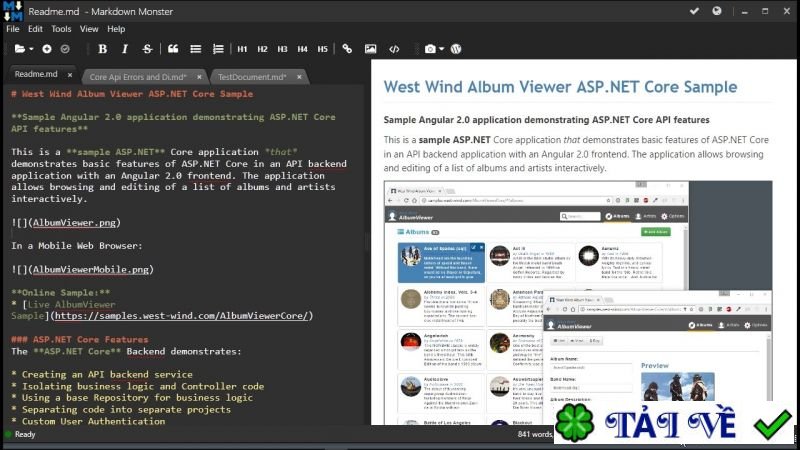Apply H5 heading style
The width and height of the screenshot is (800, 450).
(x=322, y=49)
